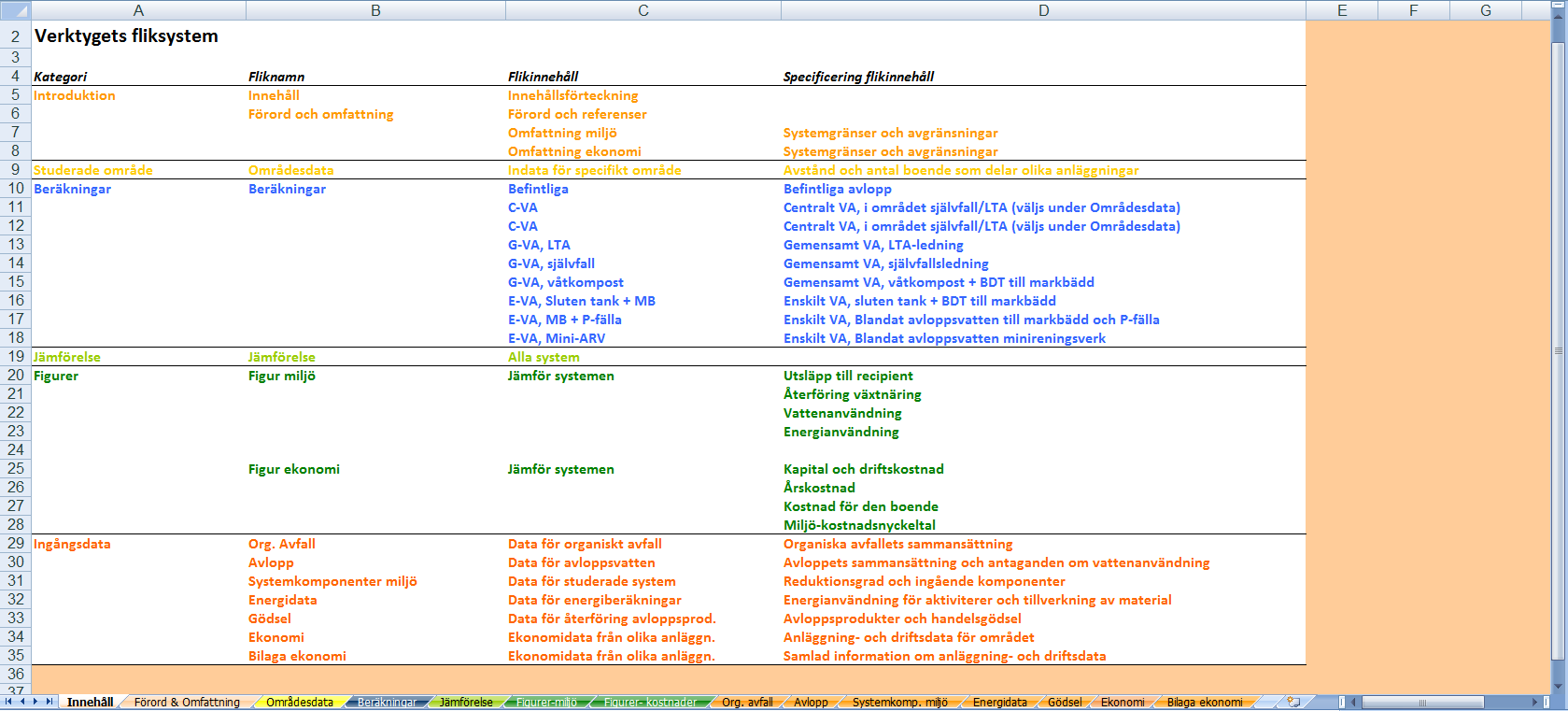
Task: Open the Avlopp sheet tab
Action: coord(811,702)
